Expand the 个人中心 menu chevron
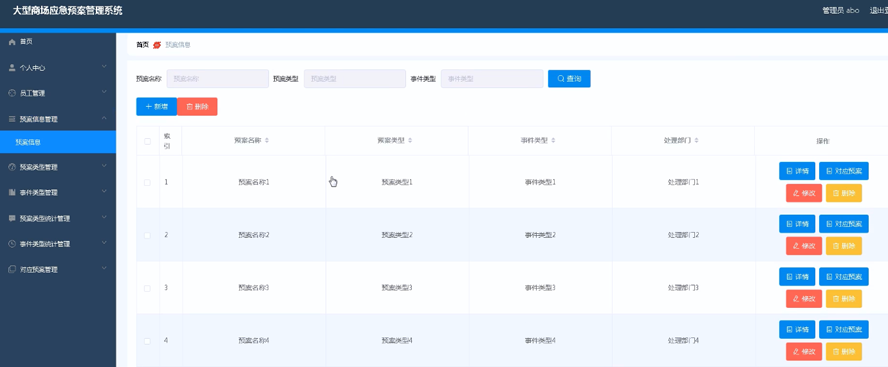 pyautogui.click(x=104, y=67)
